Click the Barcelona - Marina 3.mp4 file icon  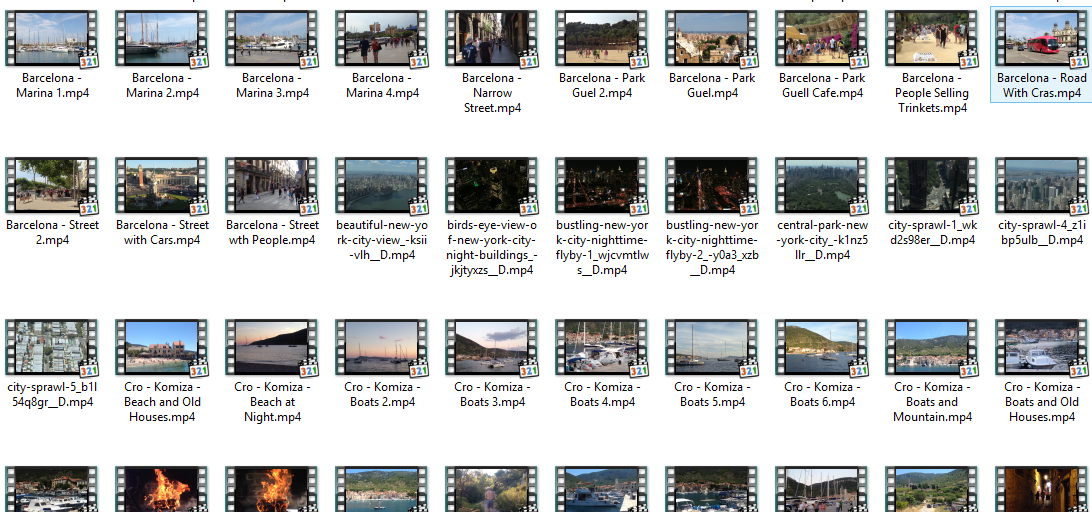click(x=272, y=40)
